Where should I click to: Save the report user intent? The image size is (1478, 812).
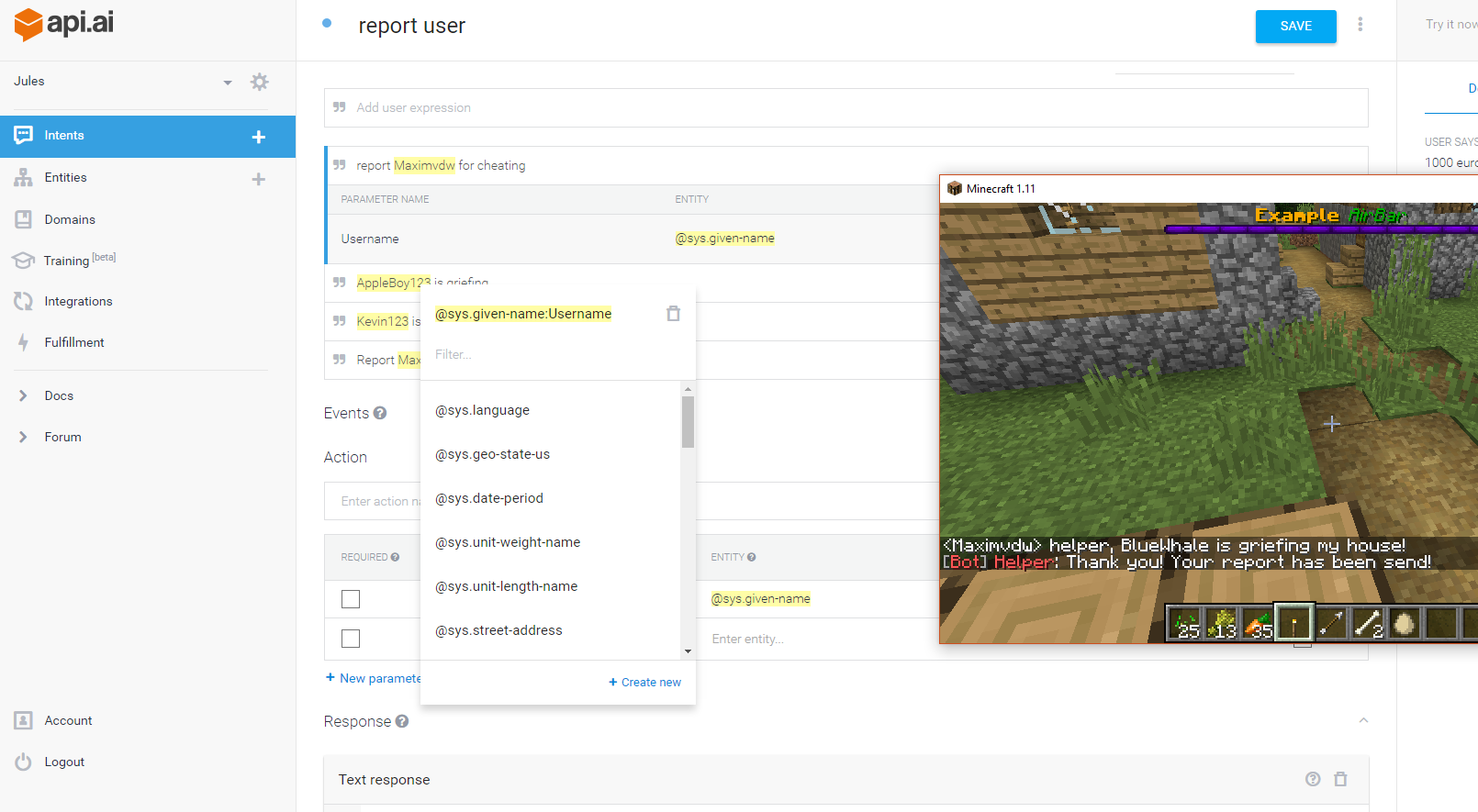point(1295,27)
